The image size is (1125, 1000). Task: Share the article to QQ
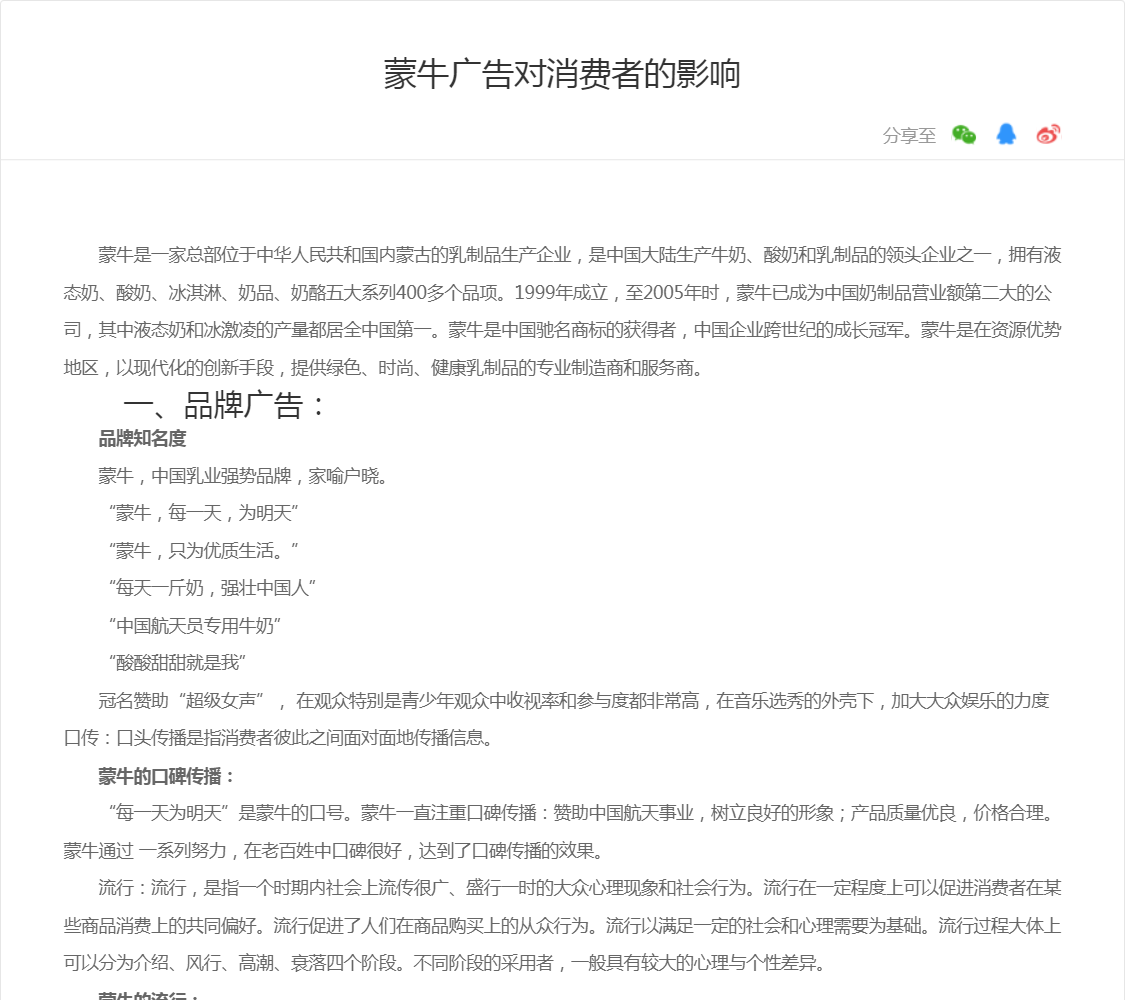[1006, 134]
